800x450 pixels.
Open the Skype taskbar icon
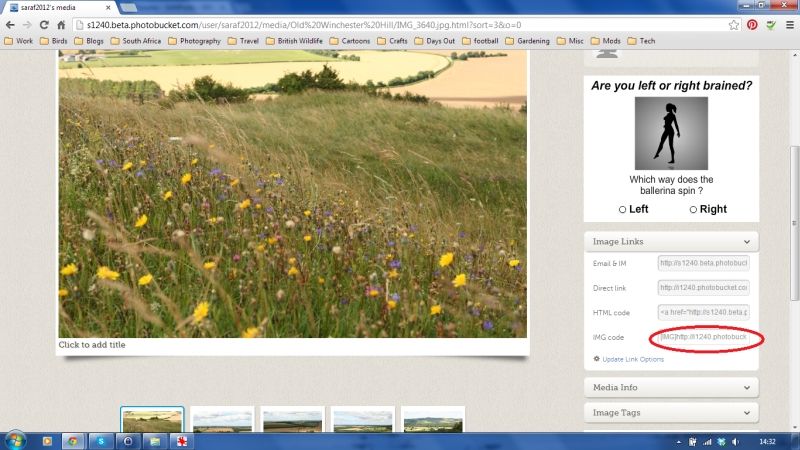click(x=101, y=441)
